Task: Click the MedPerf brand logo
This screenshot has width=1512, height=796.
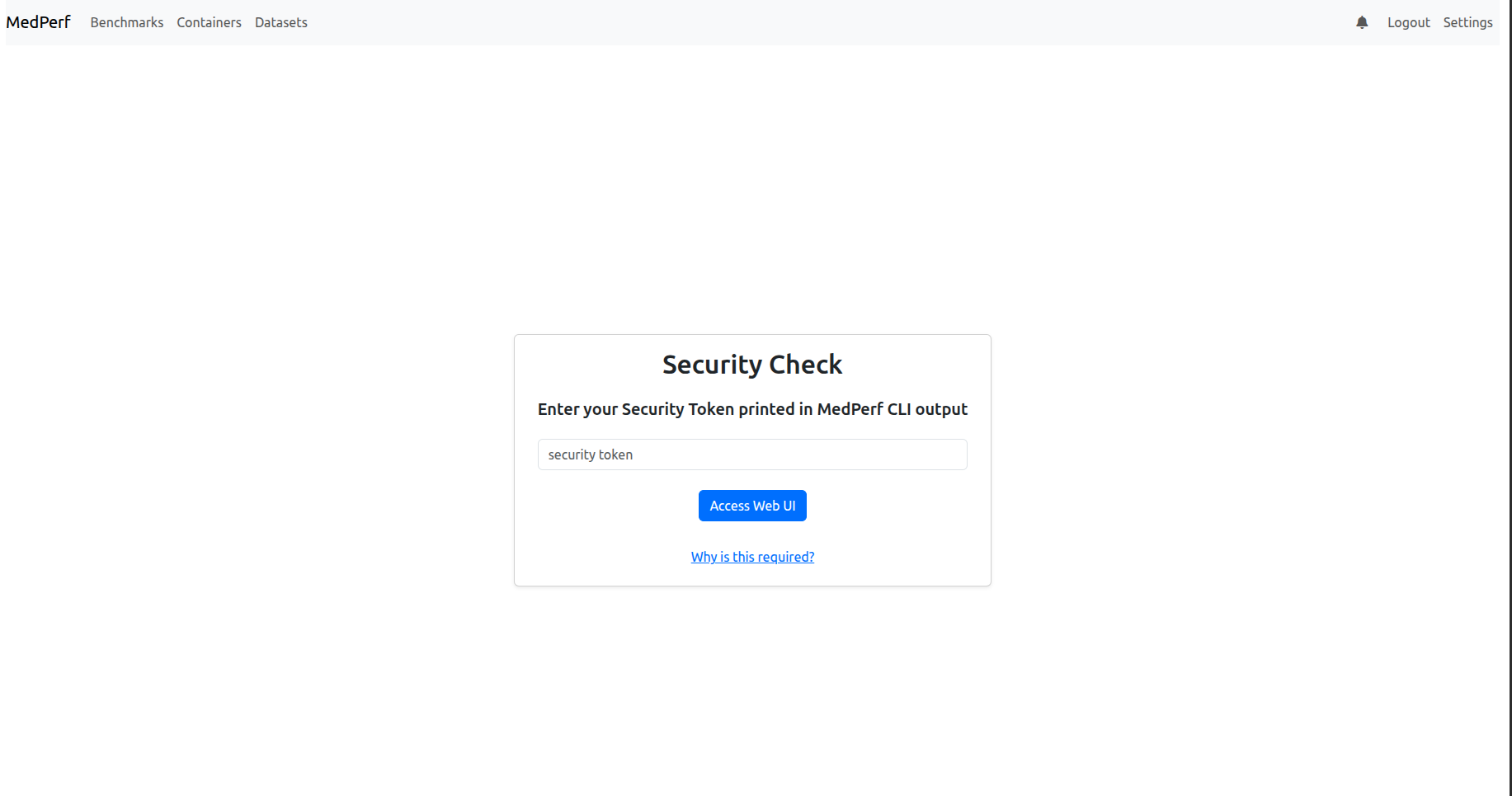Action: click(38, 22)
